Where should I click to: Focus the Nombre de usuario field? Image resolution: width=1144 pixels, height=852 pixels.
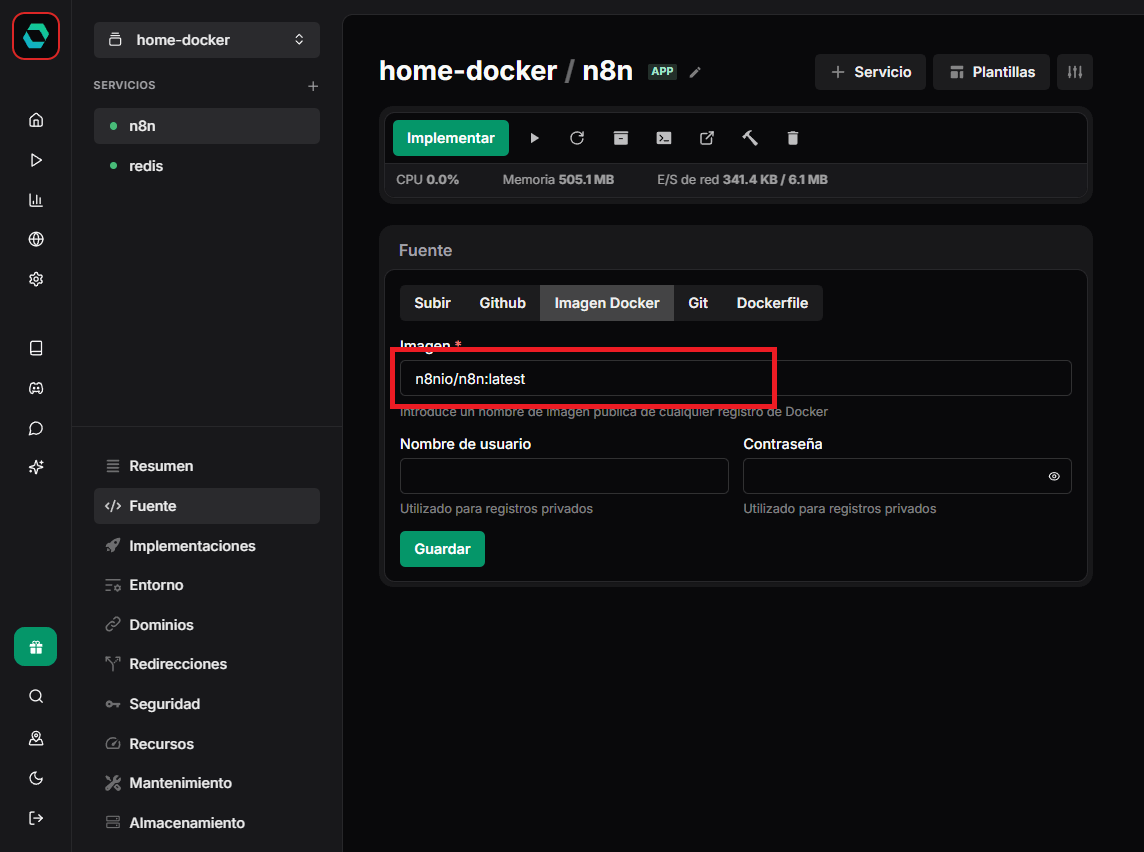click(x=564, y=476)
